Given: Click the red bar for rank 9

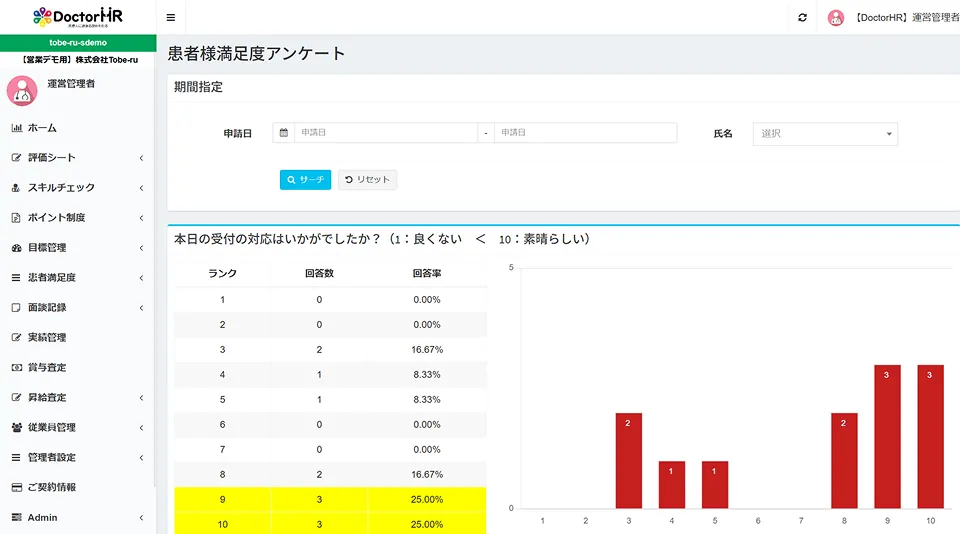Looking at the screenshot, I should 887,437.
